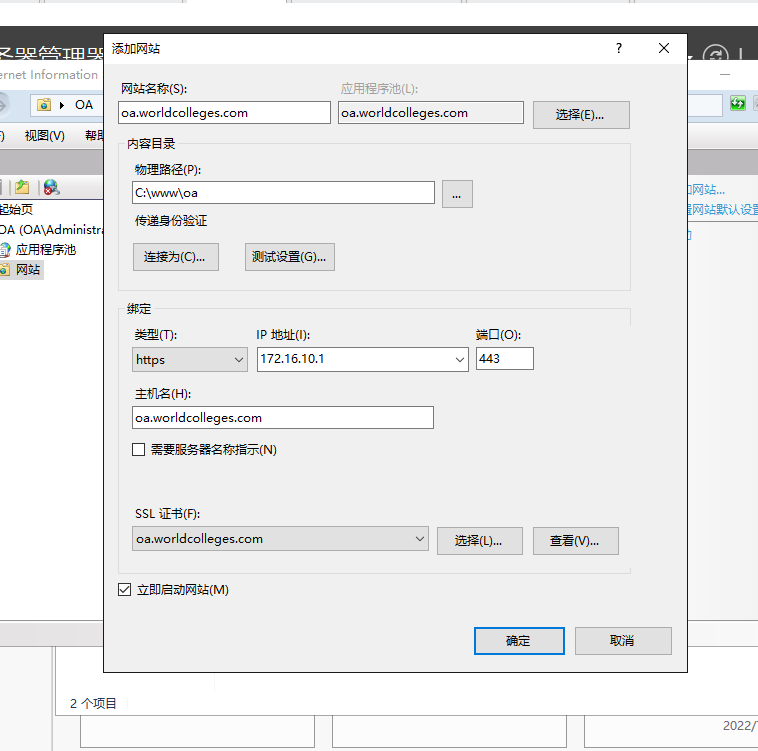Click the up-folder icon in IIS connections toolbar

click(22, 187)
